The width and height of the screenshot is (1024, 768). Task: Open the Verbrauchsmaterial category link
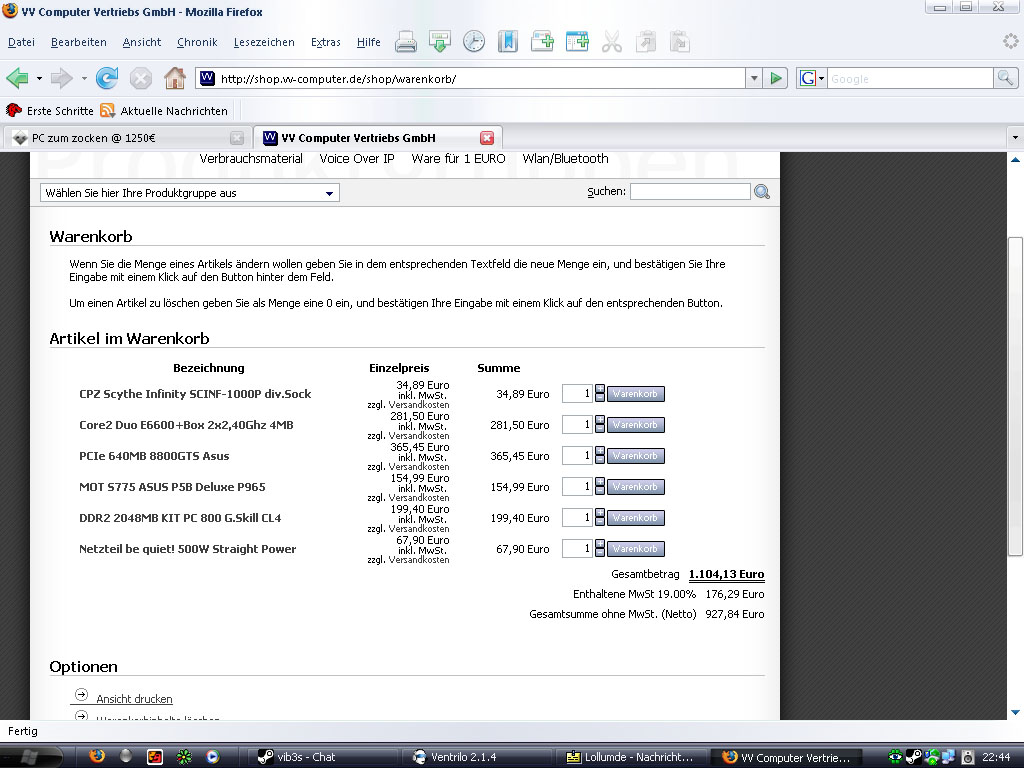[251, 159]
